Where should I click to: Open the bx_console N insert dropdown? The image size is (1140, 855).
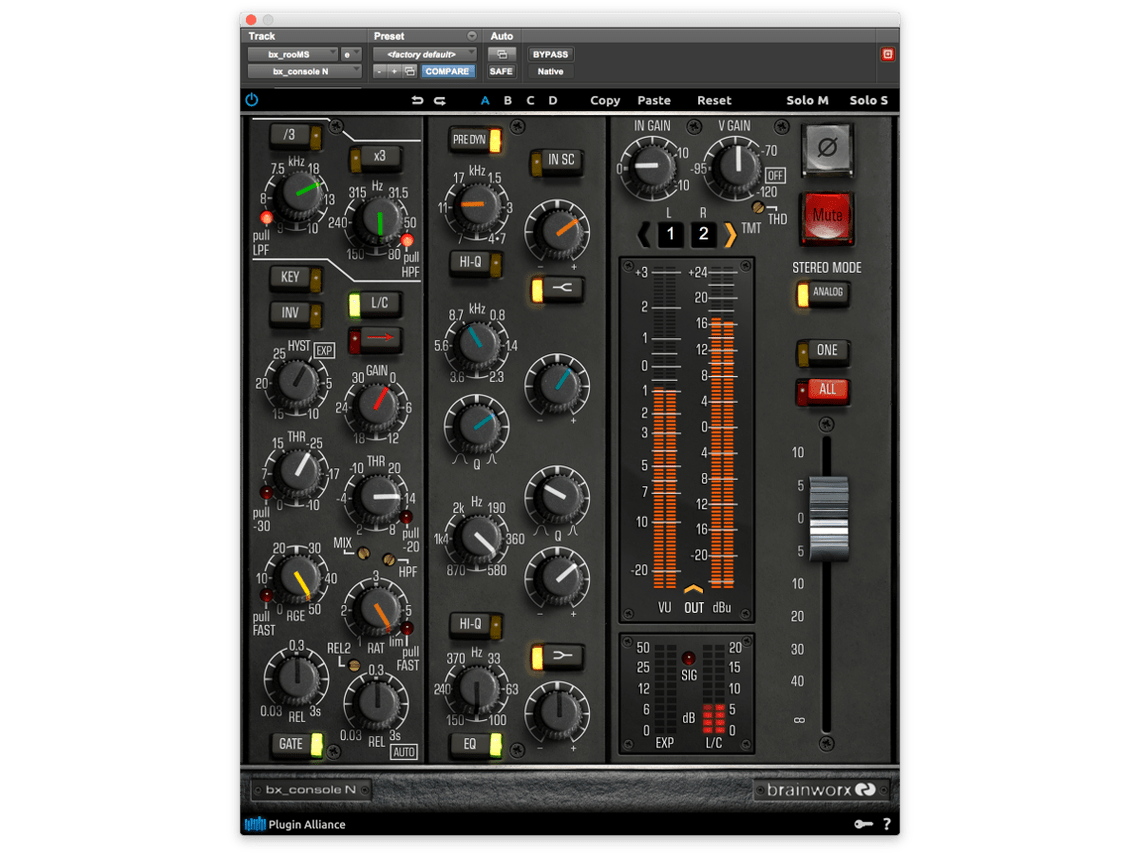pyautogui.click(x=304, y=71)
